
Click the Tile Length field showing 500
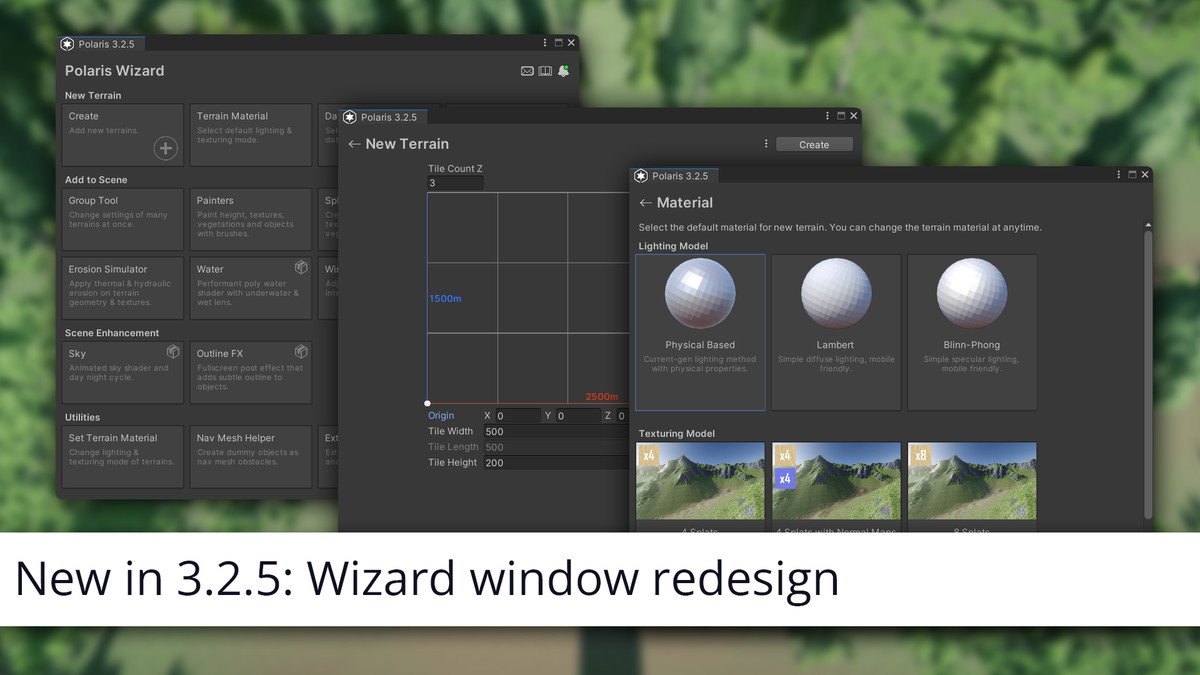[558, 448]
